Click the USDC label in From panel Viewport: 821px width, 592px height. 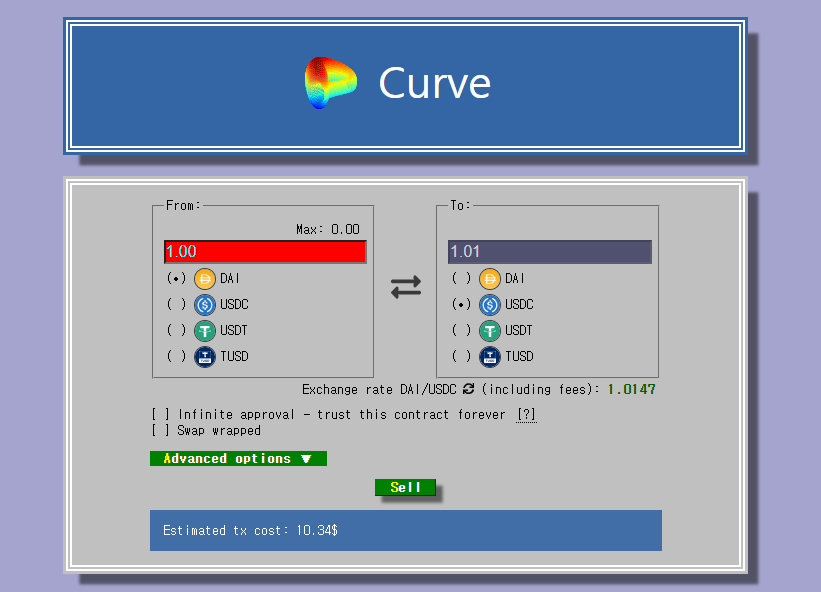(x=234, y=304)
